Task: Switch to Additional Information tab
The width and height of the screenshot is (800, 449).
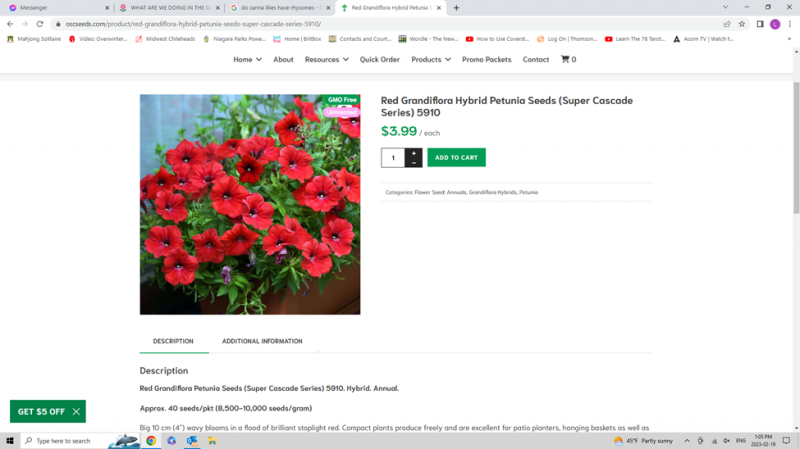Action: [x=262, y=342]
